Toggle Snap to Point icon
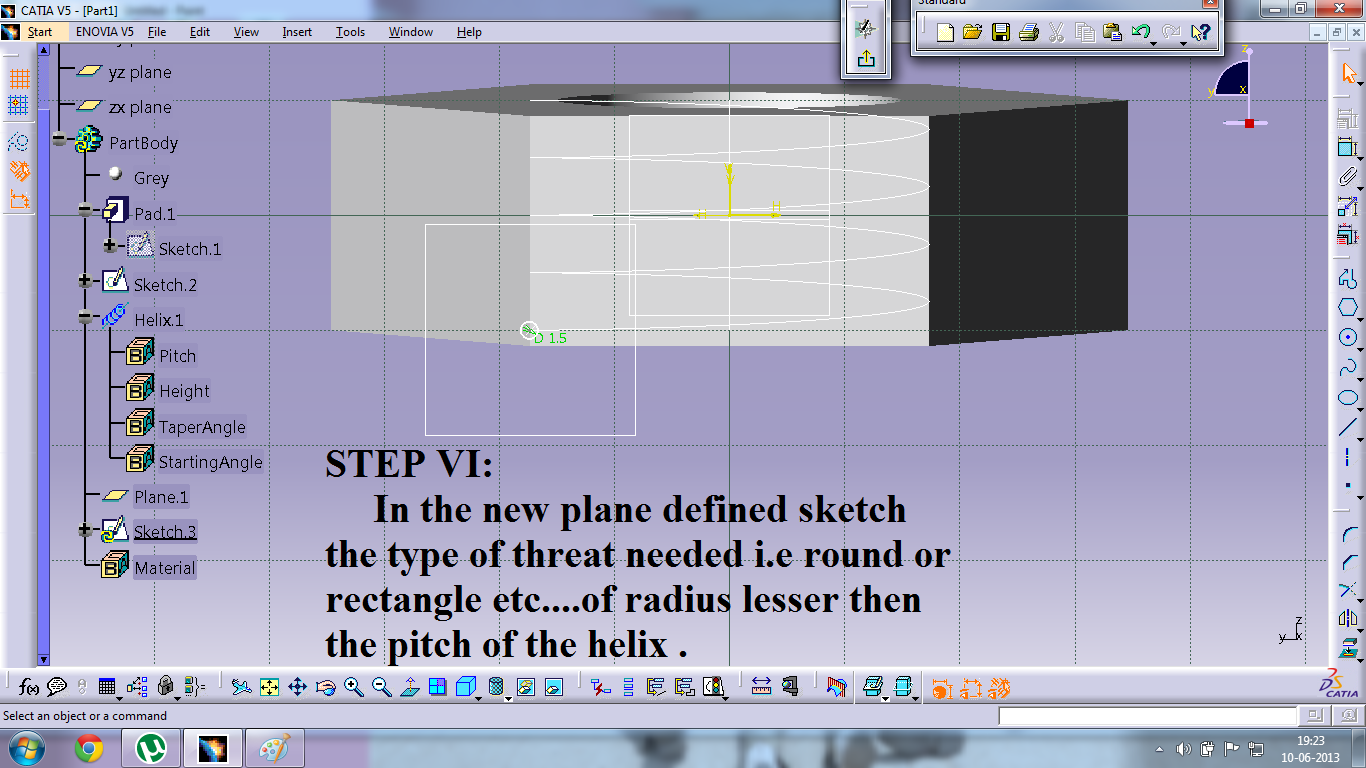The width and height of the screenshot is (1366, 768). pyautogui.click(x=19, y=105)
